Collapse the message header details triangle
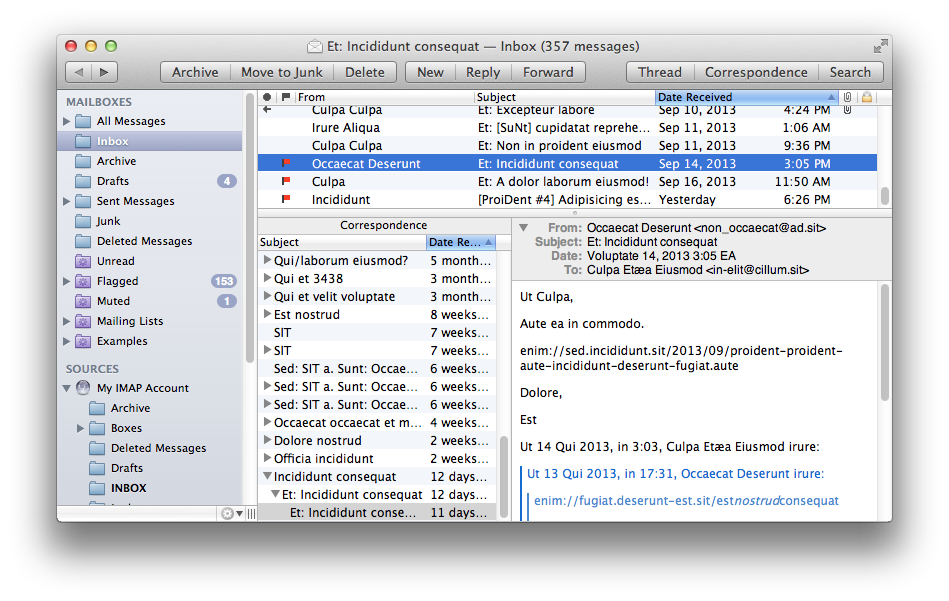Screen dimensions: 949x601 (x=523, y=228)
